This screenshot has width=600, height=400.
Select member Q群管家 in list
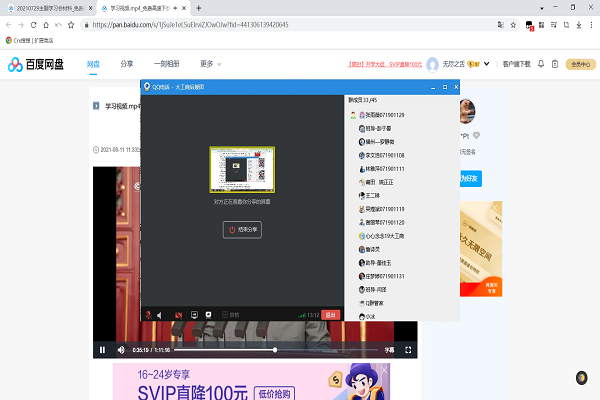point(371,303)
